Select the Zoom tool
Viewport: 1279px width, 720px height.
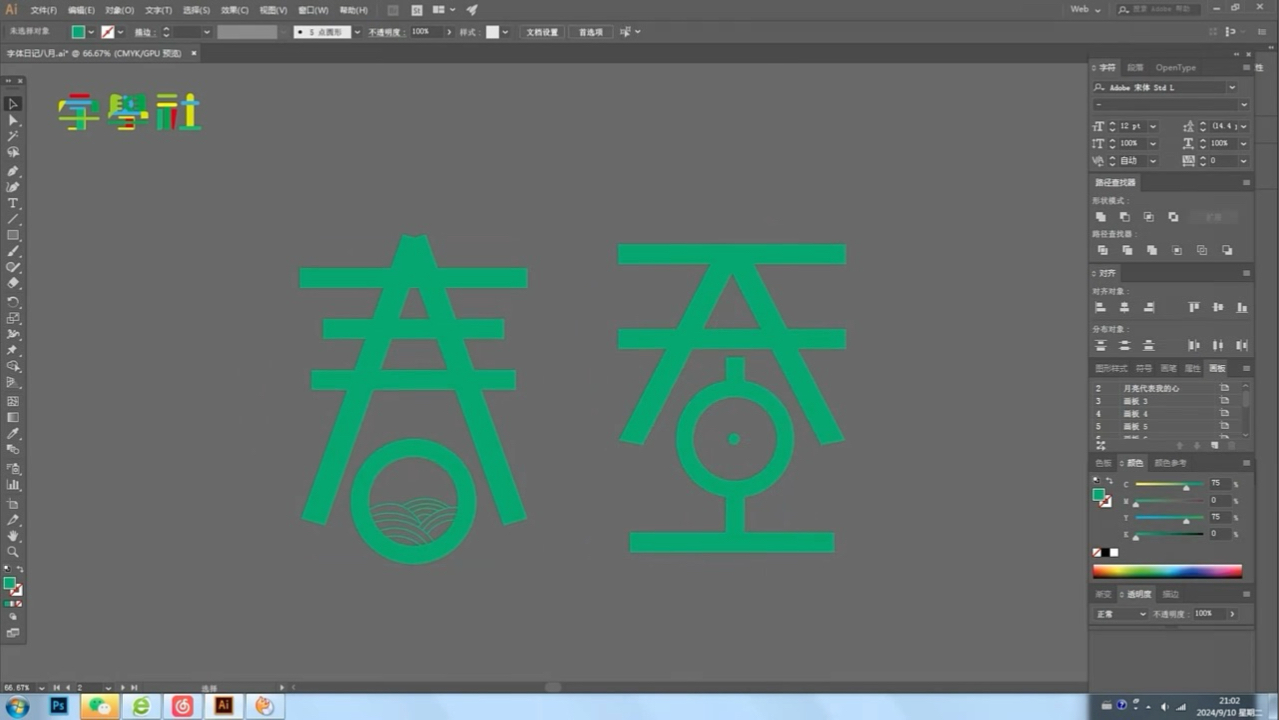pos(13,552)
